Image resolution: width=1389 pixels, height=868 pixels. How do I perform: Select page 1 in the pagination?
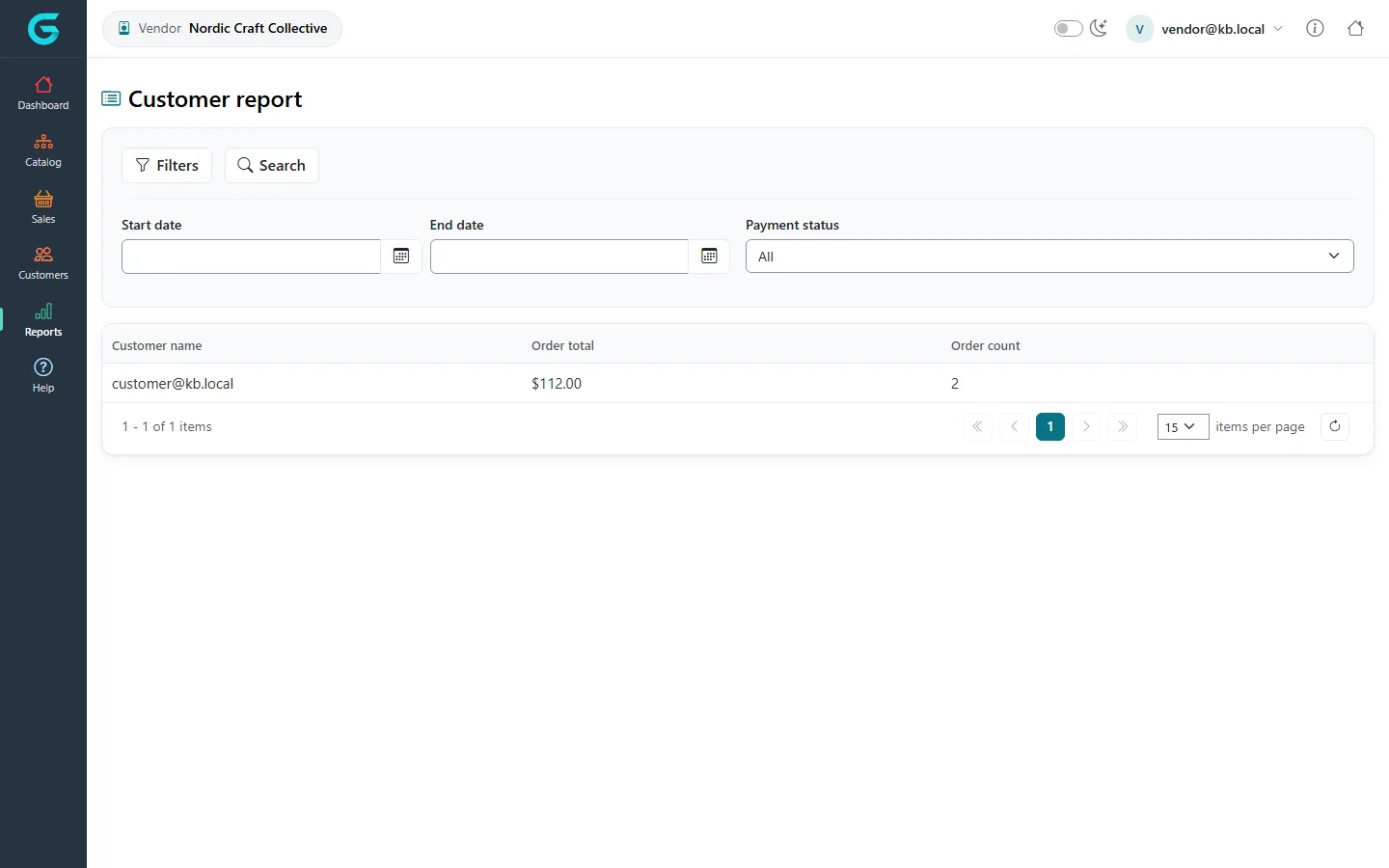click(1050, 426)
